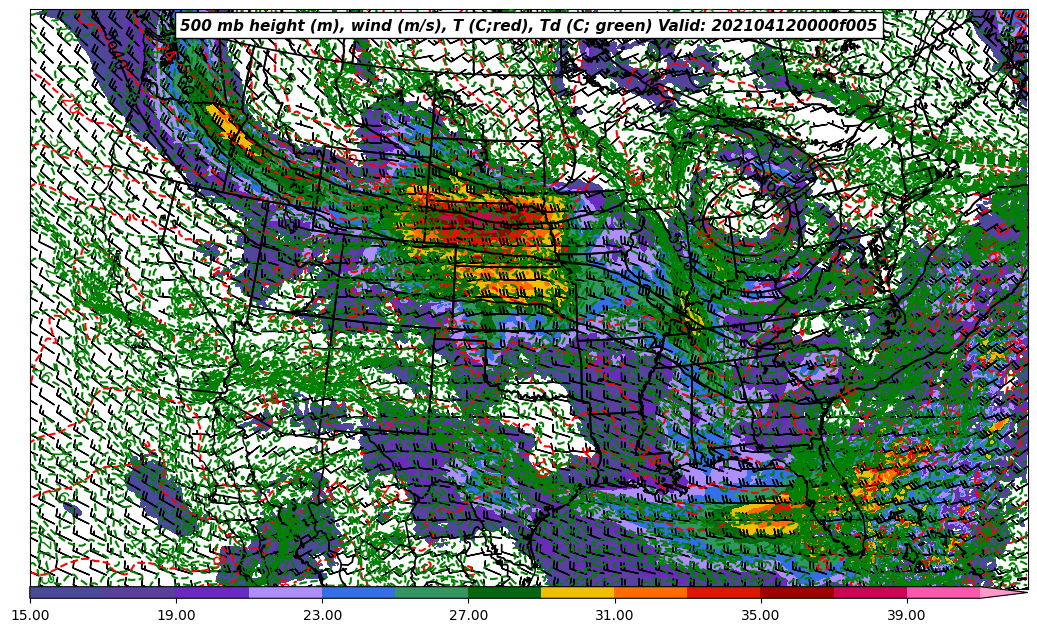Viewport: 1037px width, 632px height.
Task: Click the 31.00 colorbar tick label
Action: pyautogui.click(x=614, y=615)
